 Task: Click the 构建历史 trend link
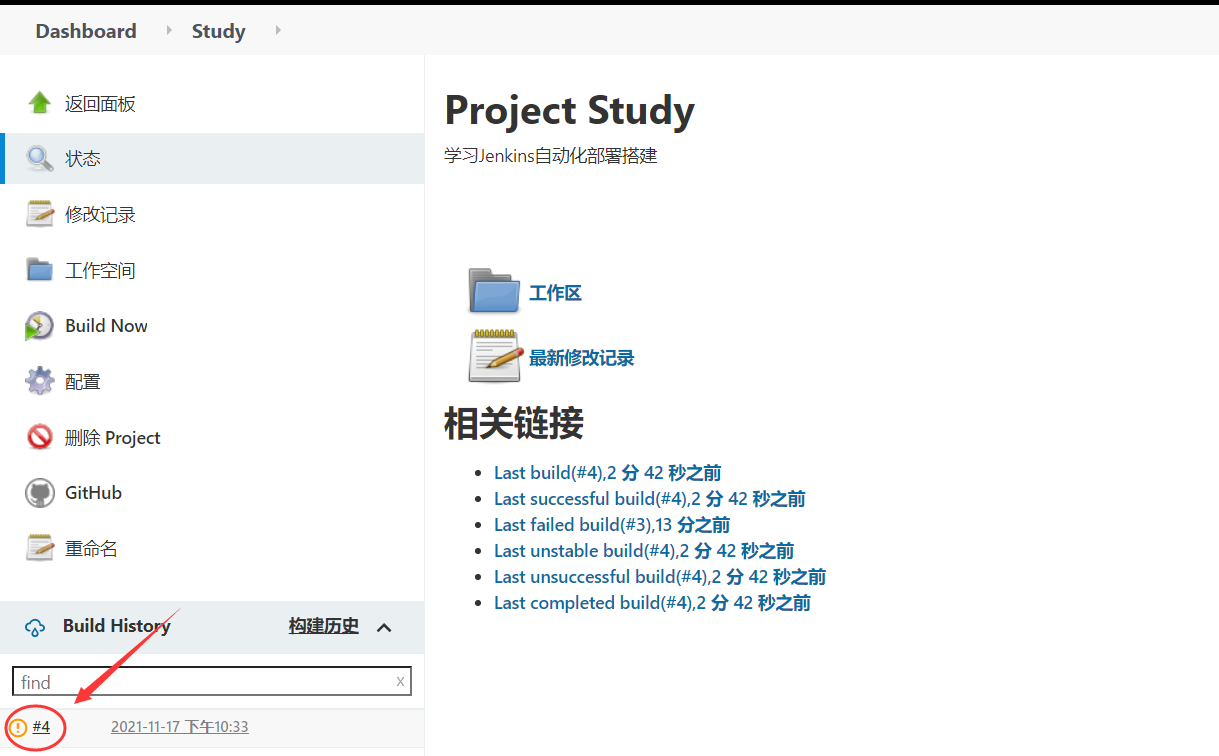[x=324, y=626]
